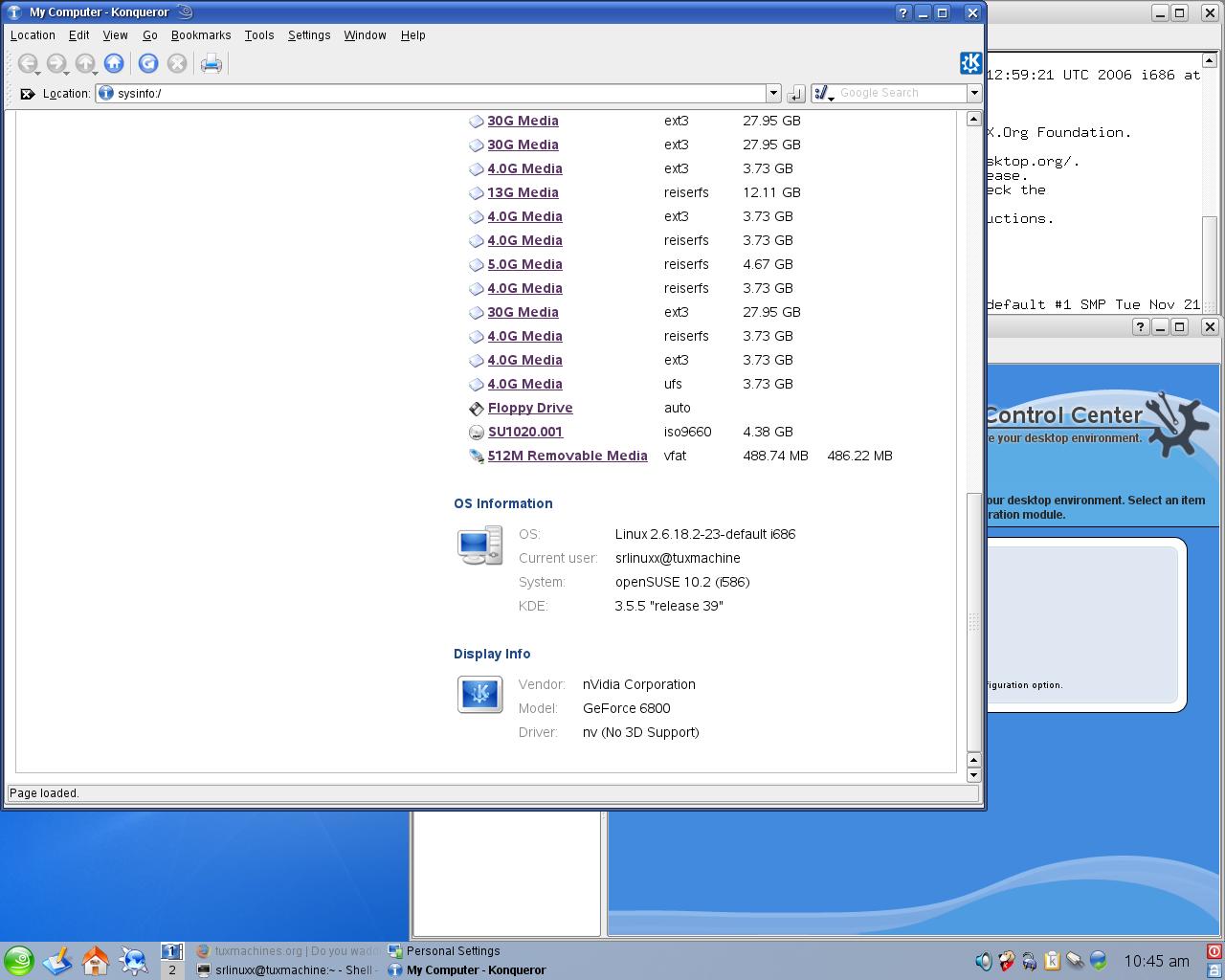Viewport: 1225px width, 980px height.
Task: Lock the session with panel lock icon
Action: [1214, 970]
